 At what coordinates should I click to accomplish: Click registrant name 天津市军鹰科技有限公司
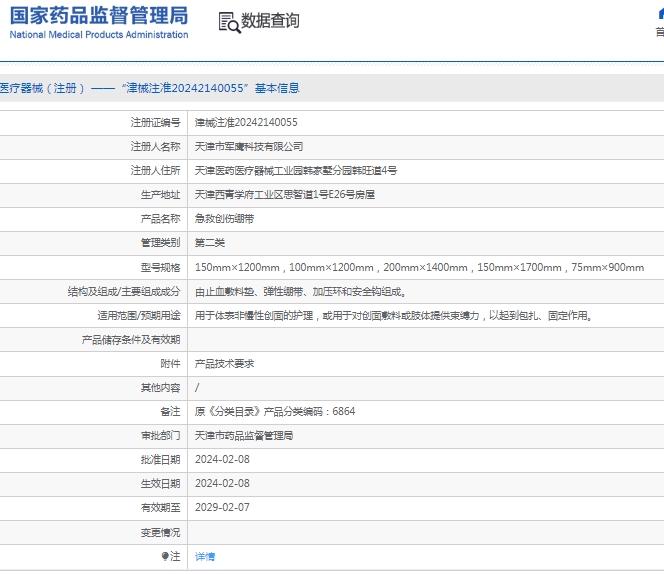pyautogui.click(x=248, y=146)
